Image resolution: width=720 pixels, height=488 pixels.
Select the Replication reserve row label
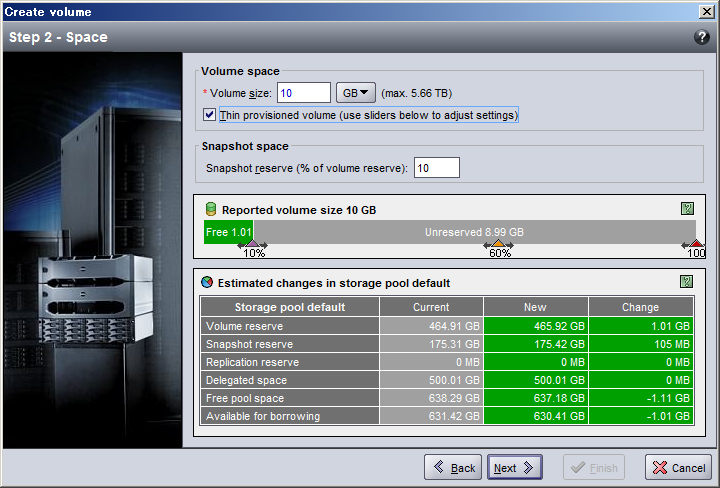coord(290,362)
